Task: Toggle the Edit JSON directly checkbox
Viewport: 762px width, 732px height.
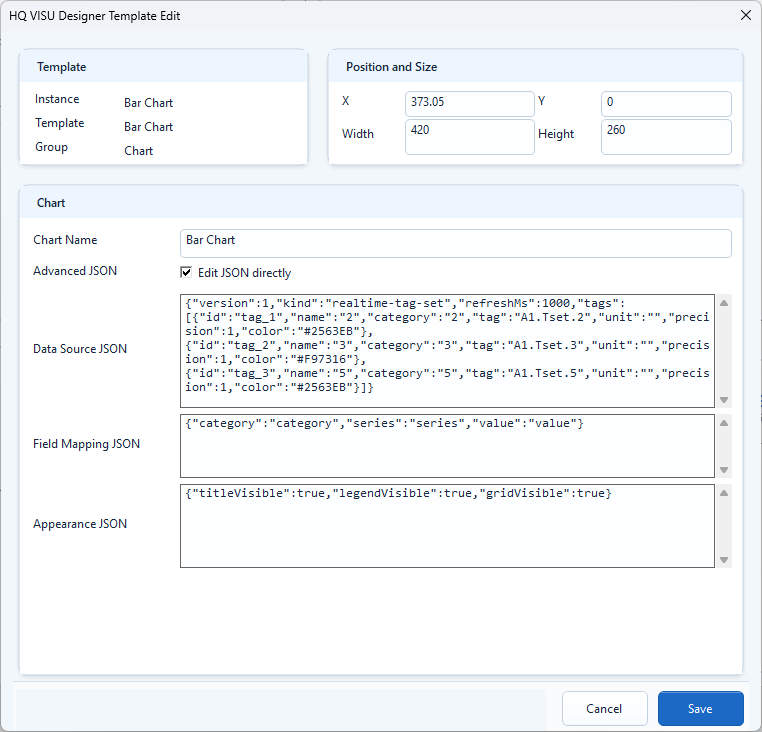Action: pyautogui.click(x=186, y=272)
